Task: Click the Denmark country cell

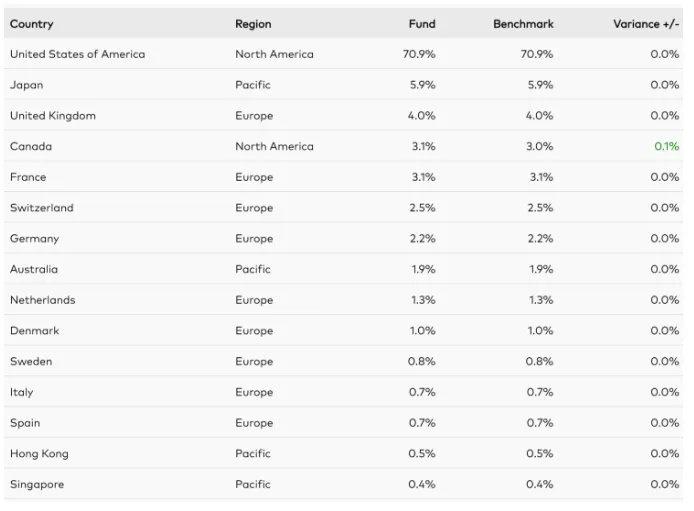Action: click(x=35, y=331)
